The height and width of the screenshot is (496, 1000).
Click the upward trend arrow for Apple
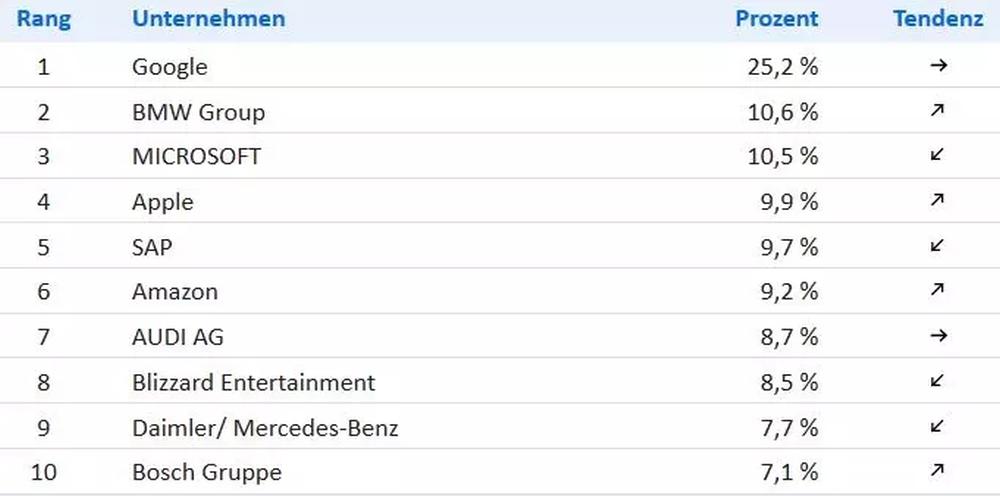tap(937, 201)
